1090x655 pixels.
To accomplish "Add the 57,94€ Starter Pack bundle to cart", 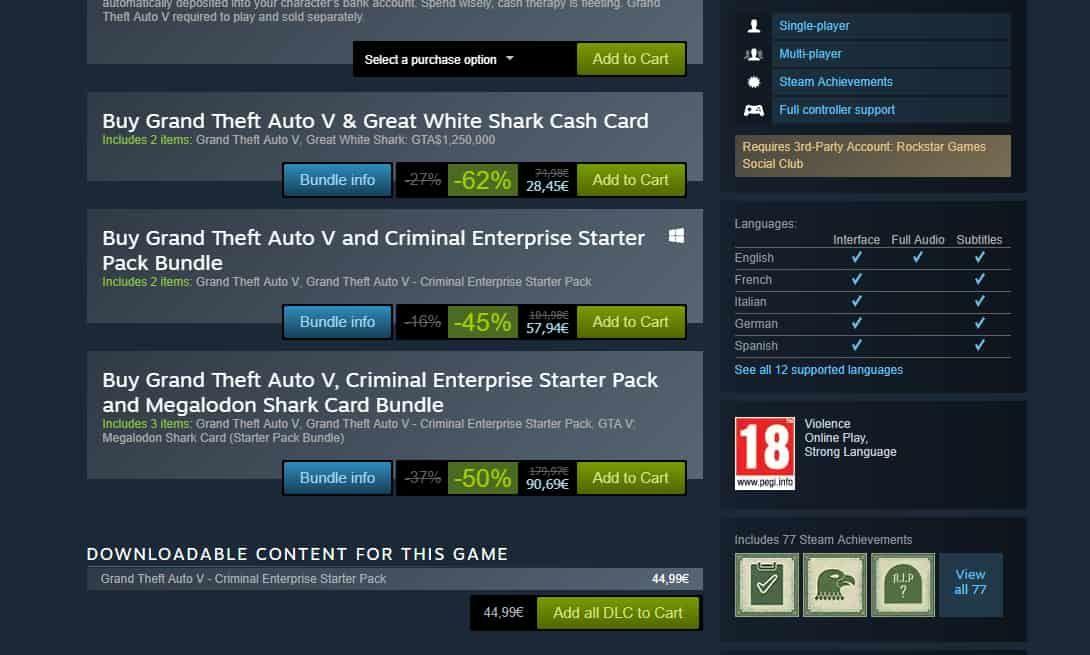I will (x=631, y=322).
